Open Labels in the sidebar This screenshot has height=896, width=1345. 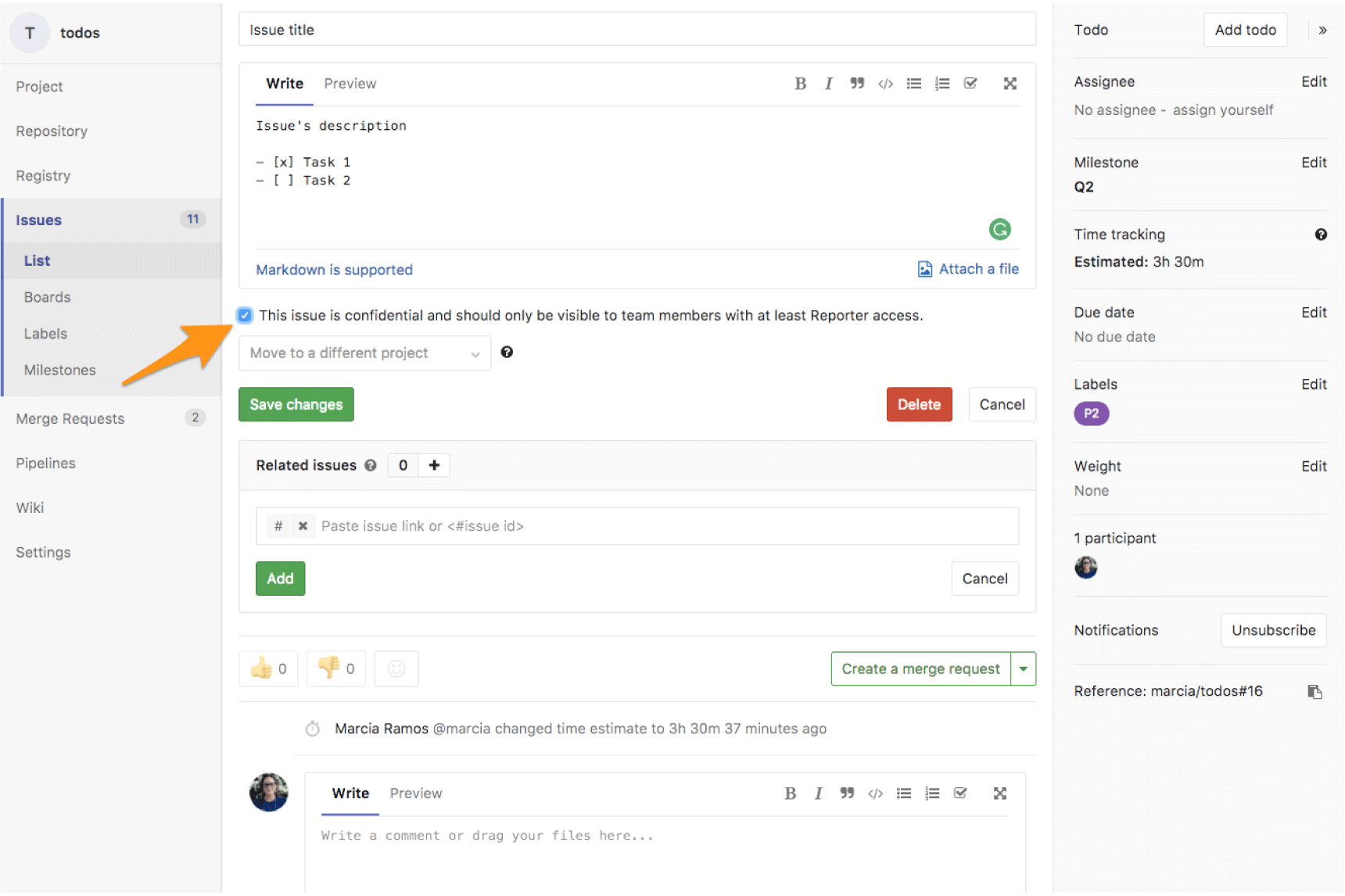(x=45, y=334)
